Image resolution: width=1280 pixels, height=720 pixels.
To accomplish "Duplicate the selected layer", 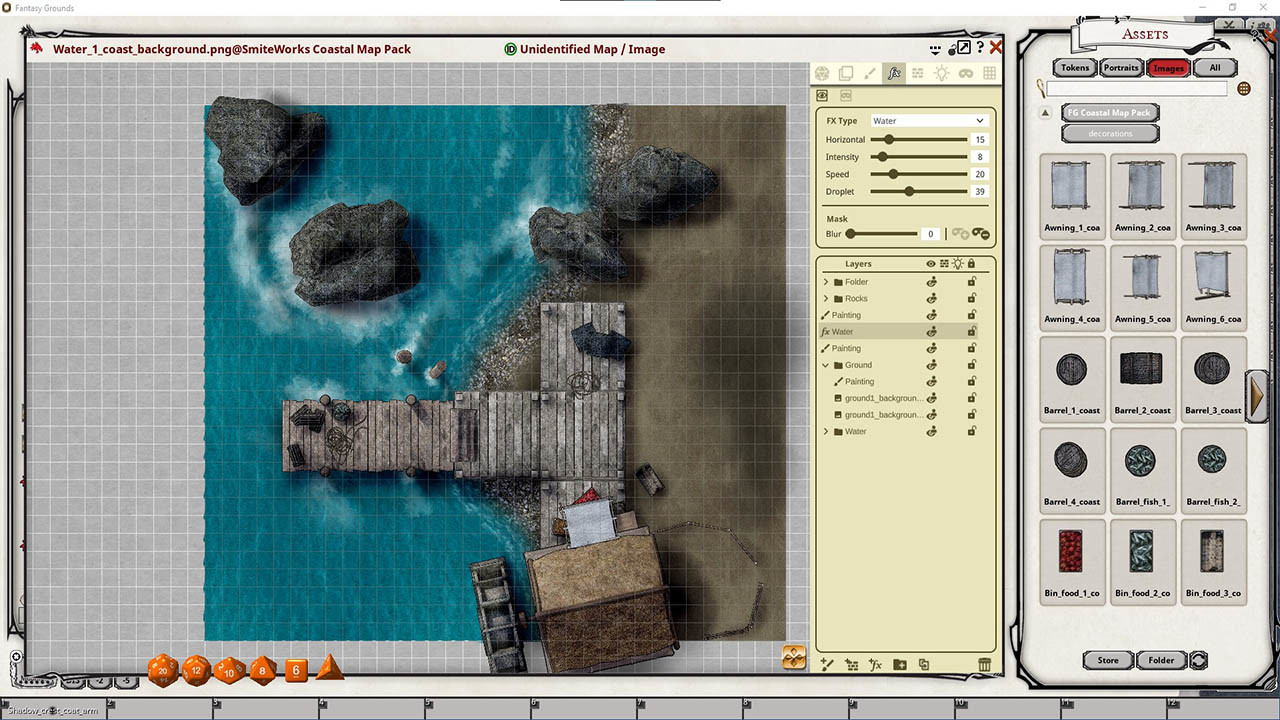I will (x=924, y=664).
